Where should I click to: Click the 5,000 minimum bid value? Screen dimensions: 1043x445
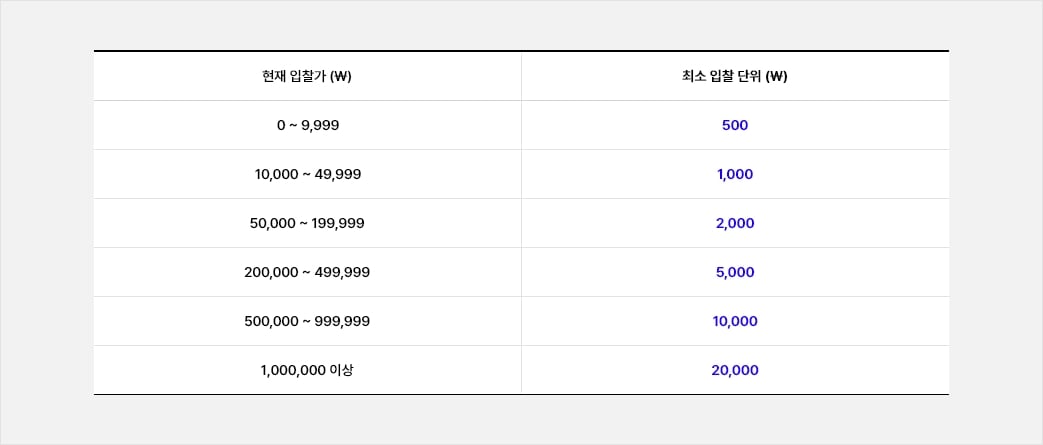click(x=734, y=272)
